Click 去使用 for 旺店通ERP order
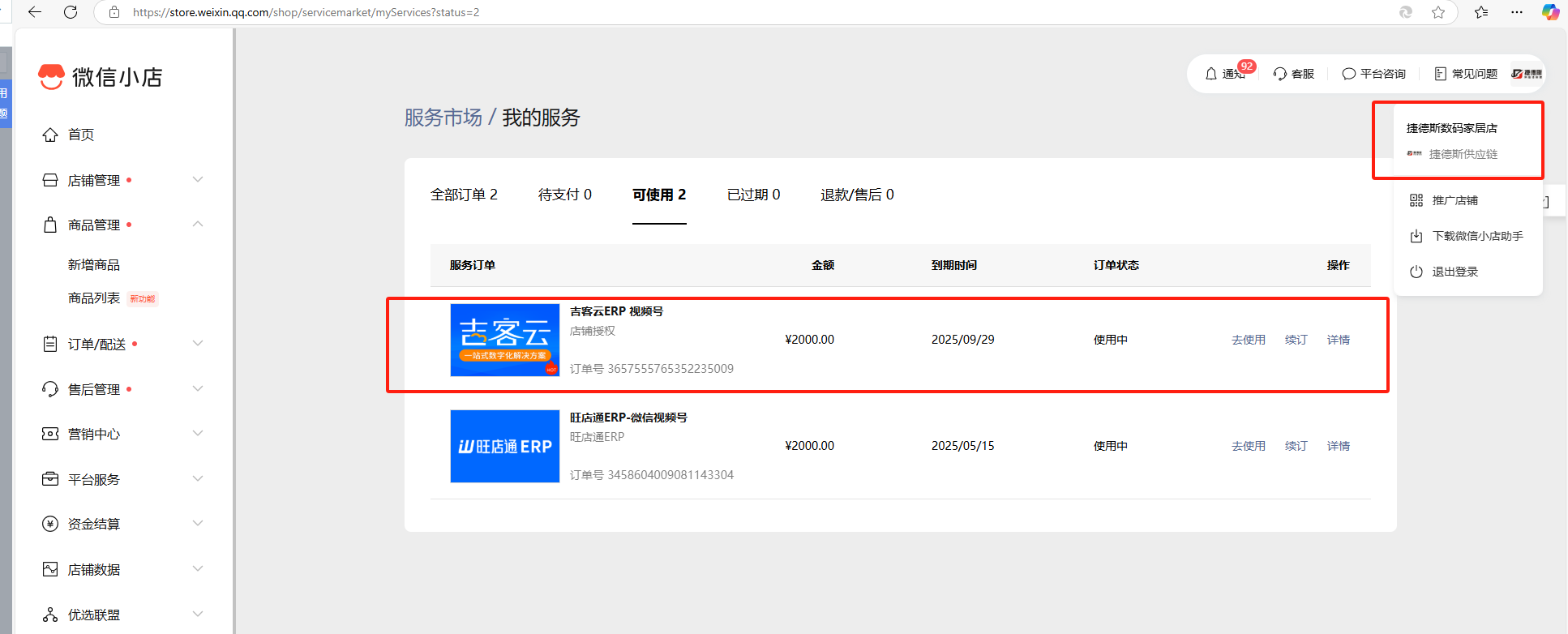1568x634 pixels. 1249,446
